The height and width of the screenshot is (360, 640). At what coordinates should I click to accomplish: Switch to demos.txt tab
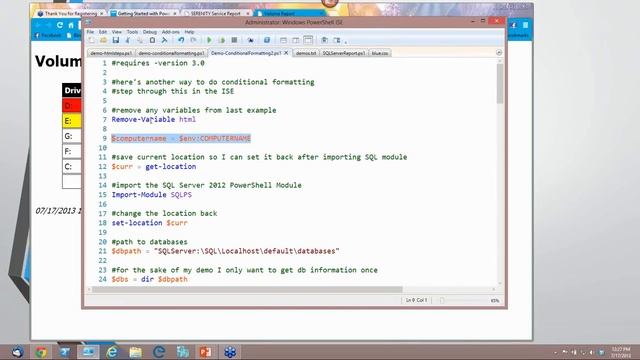point(306,53)
